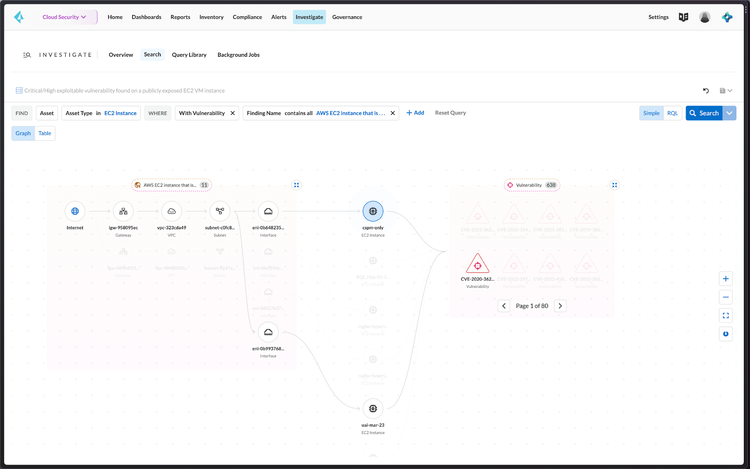The width and height of the screenshot is (750, 469).
Task: Switch query mode to Simple
Action: [x=651, y=113]
